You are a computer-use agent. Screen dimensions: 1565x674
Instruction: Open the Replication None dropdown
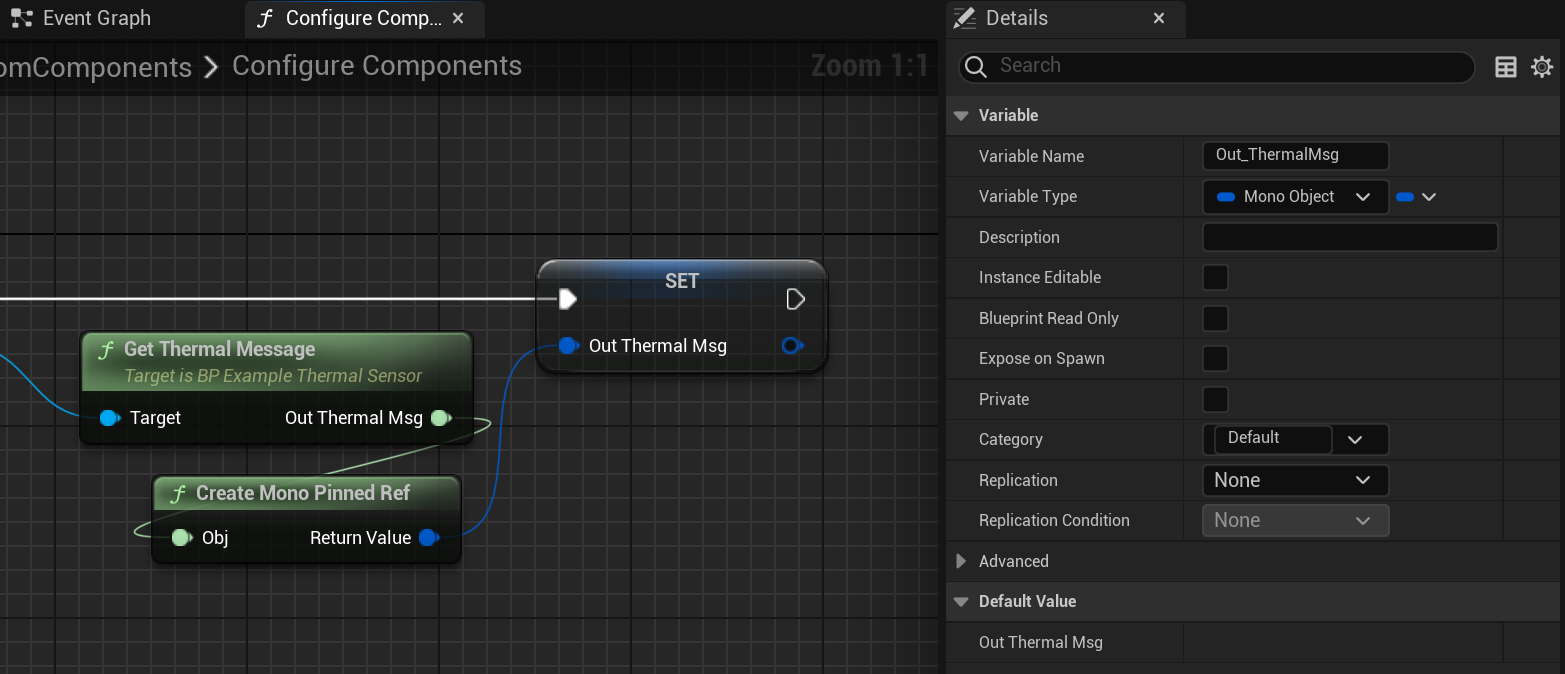point(1295,480)
